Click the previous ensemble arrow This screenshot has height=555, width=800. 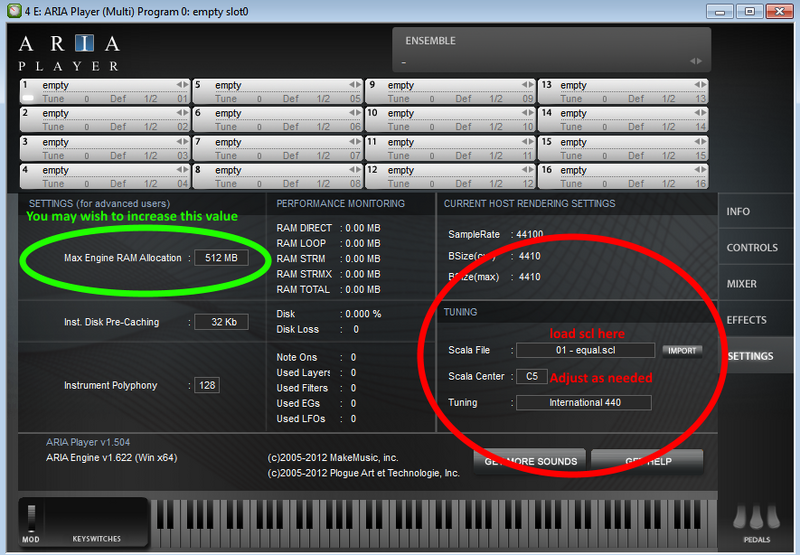click(693, 61)
